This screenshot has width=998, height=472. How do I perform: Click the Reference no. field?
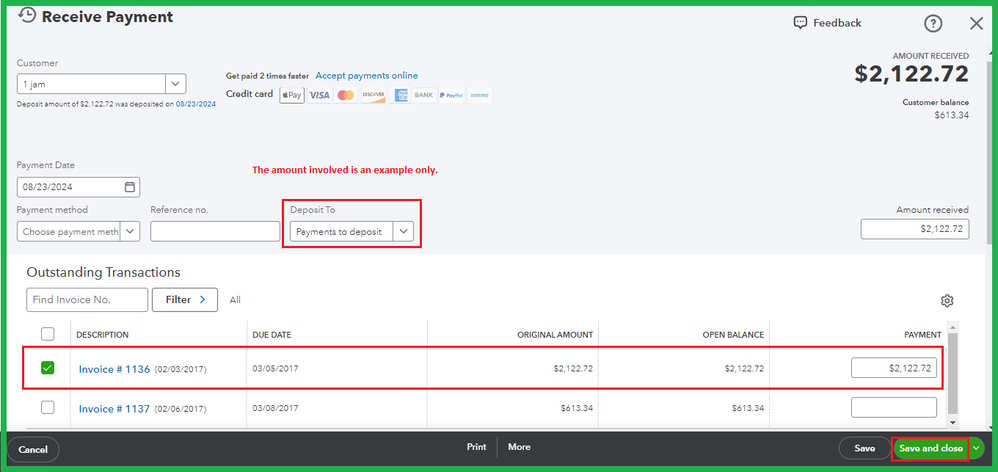(x=215, y=232)
